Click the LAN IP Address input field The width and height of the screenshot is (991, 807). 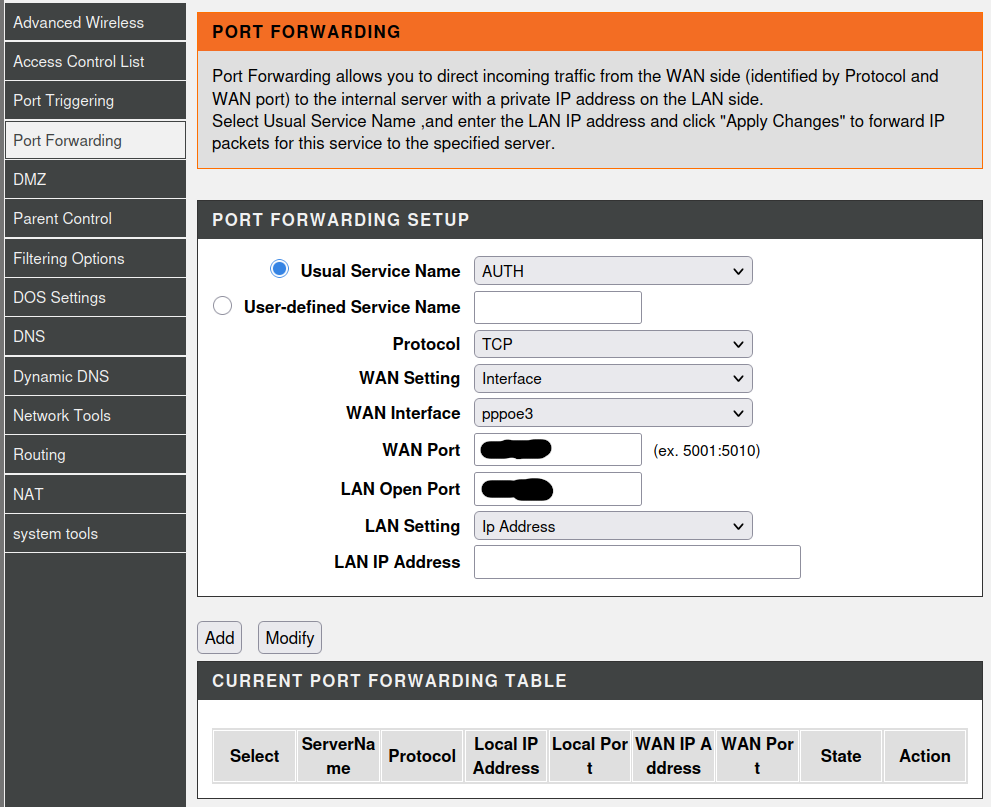(637, 562)
